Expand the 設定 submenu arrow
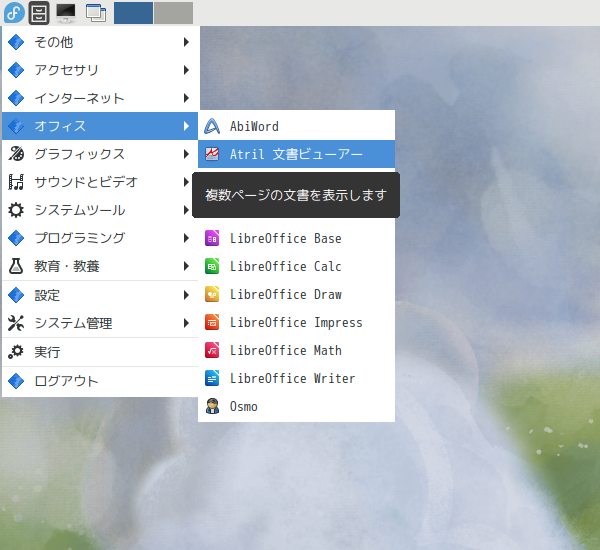Viewport: 600px width, 550px height. (x=186, y=295)
